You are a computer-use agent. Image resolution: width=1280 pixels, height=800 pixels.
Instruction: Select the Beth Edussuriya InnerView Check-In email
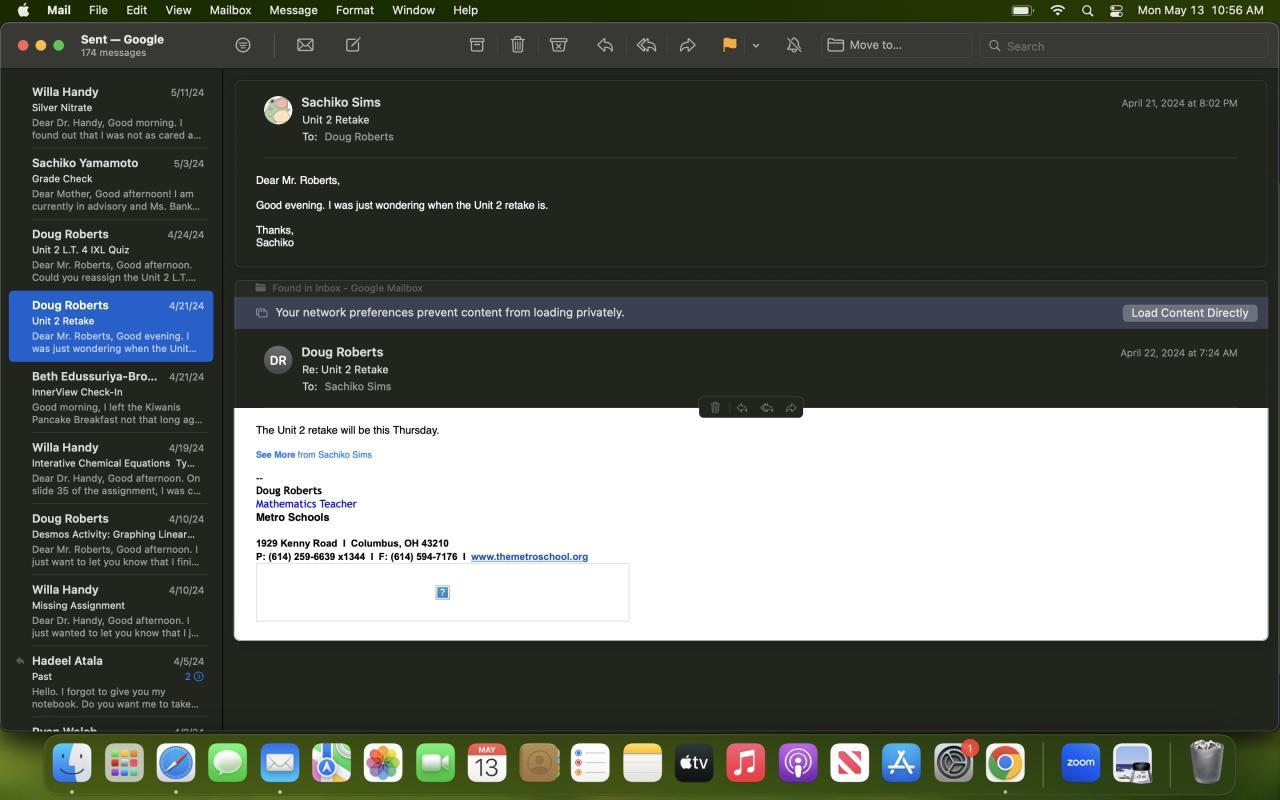point(111,398)
